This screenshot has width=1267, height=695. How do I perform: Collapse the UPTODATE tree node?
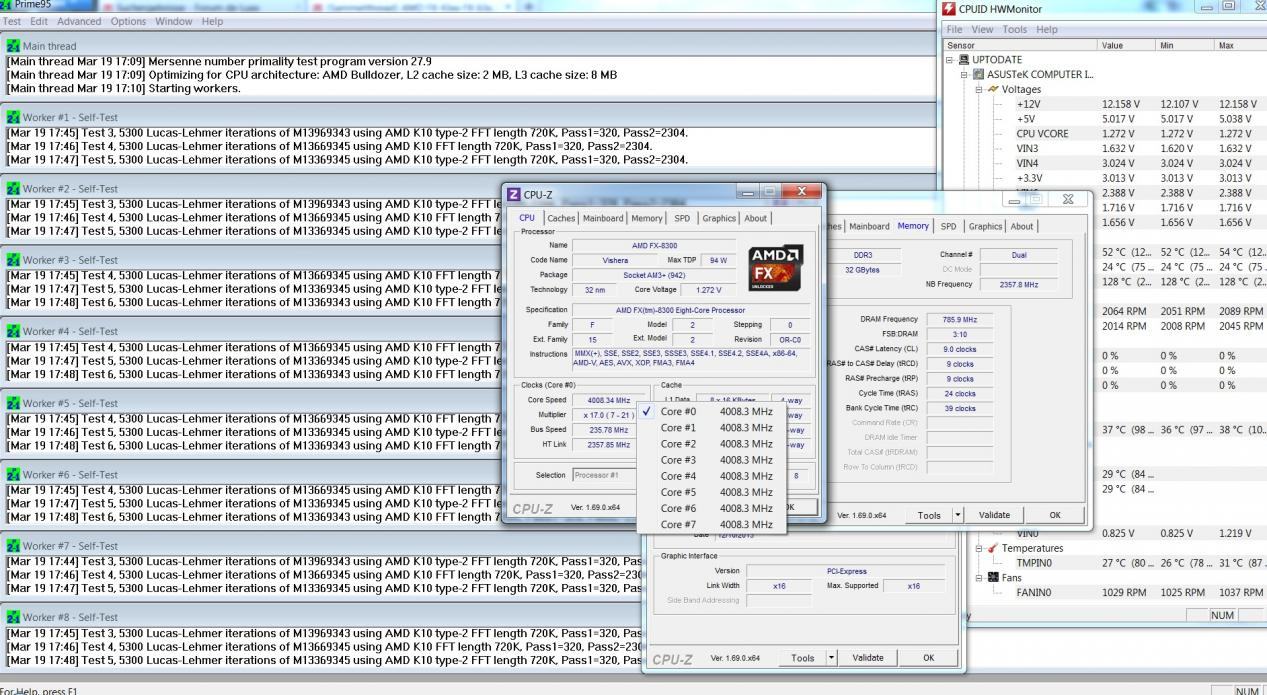pyautogui.click(x=951, y=60)
